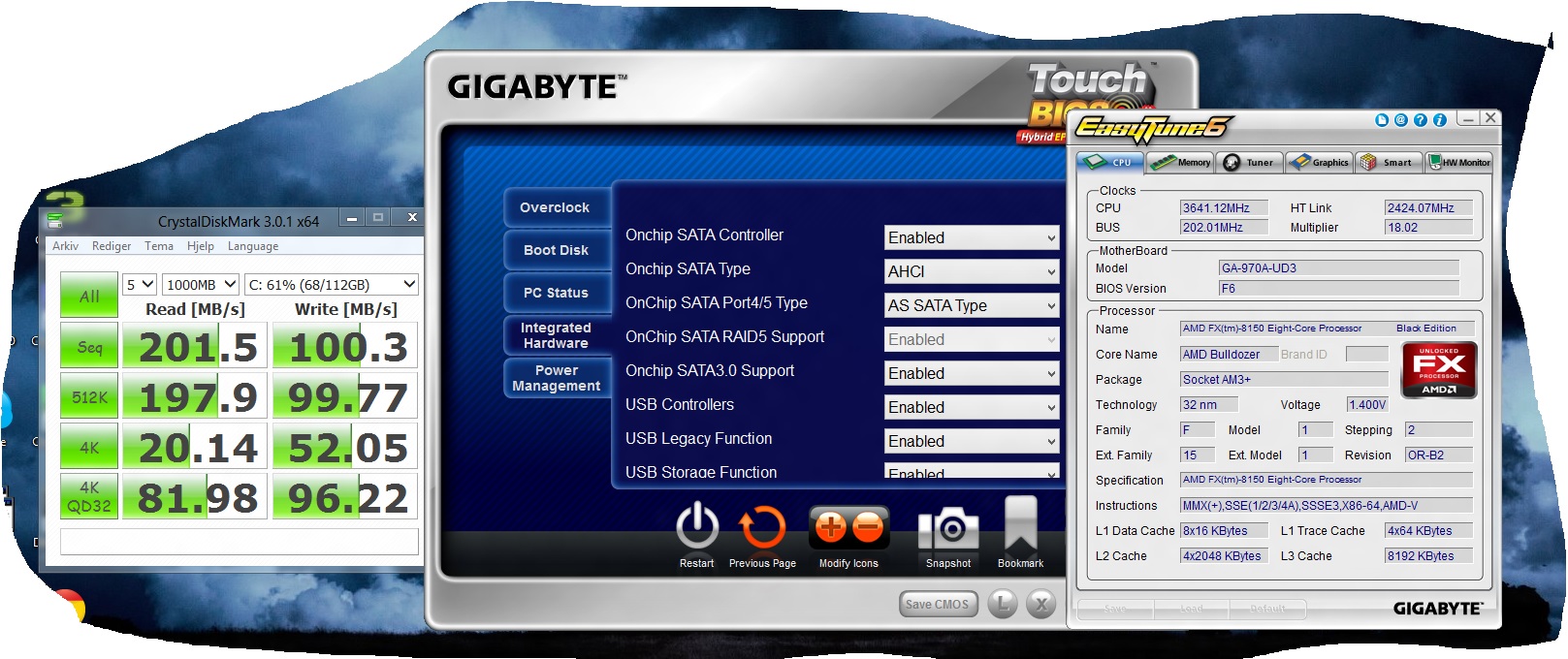Click the Previous Page arrow icon
This screenshot has height=659, width=1568.
pos(762,528)
